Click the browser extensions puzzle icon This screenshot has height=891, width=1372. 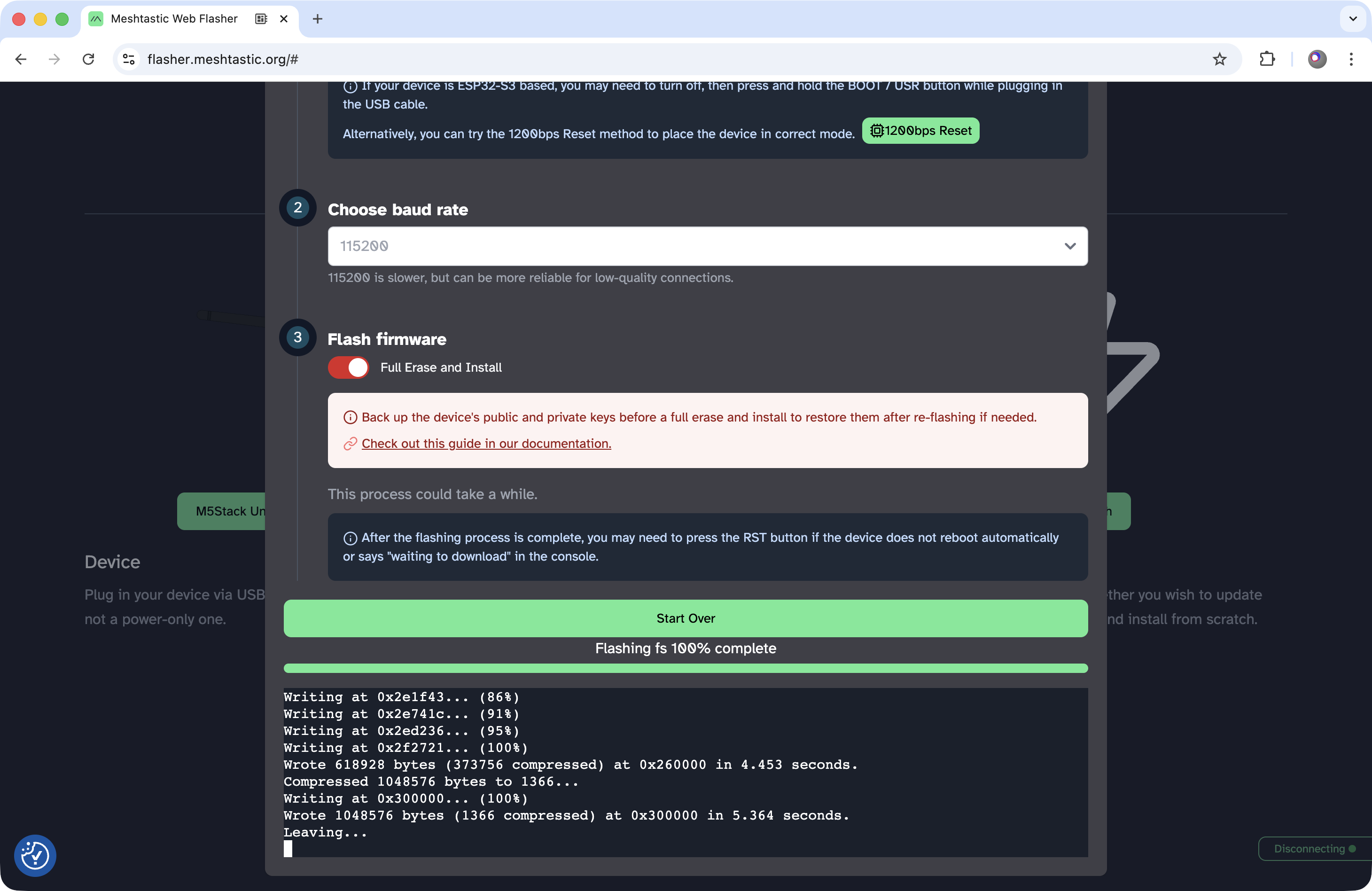click(1266, 59)
